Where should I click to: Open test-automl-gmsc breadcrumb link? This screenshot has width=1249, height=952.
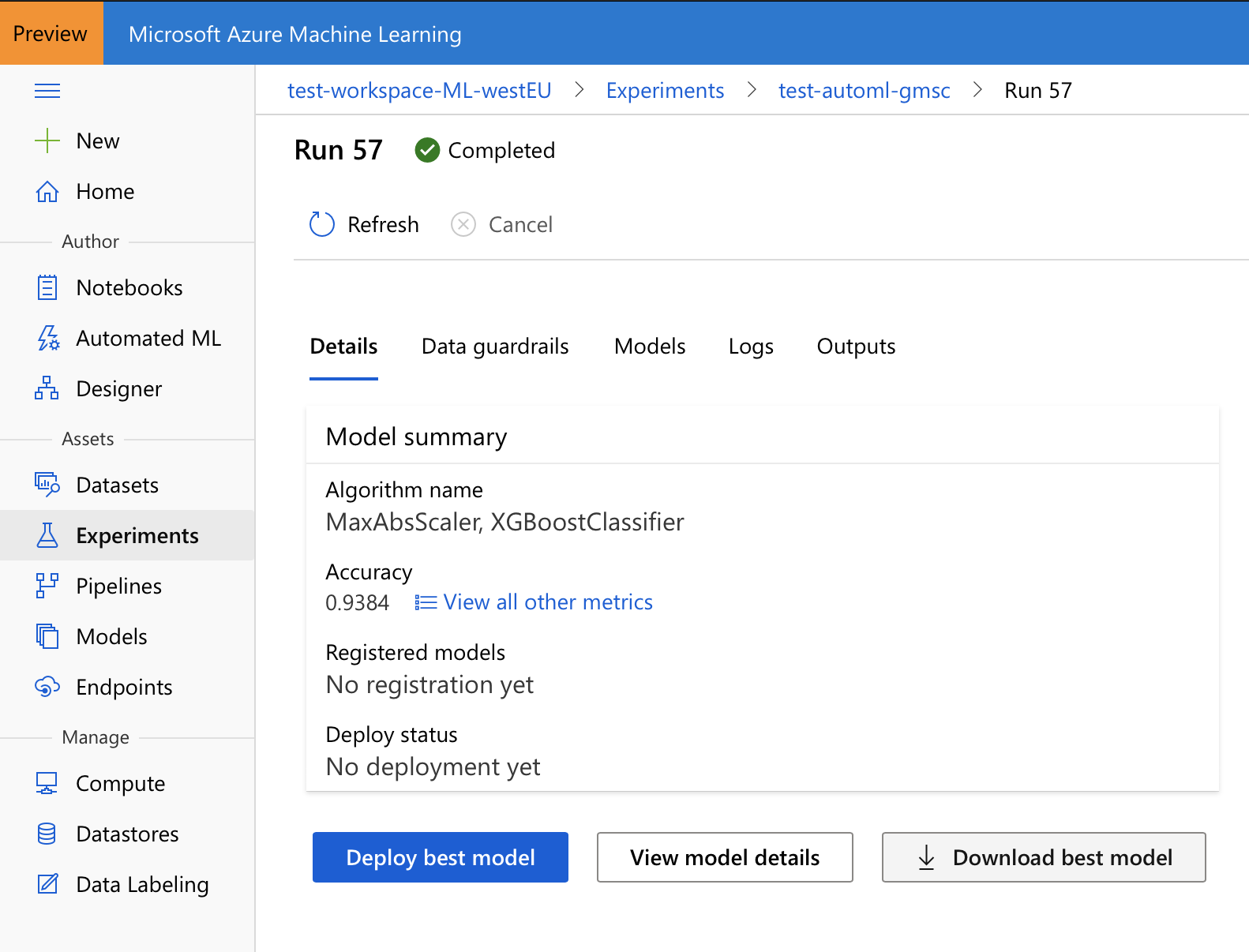865,91
